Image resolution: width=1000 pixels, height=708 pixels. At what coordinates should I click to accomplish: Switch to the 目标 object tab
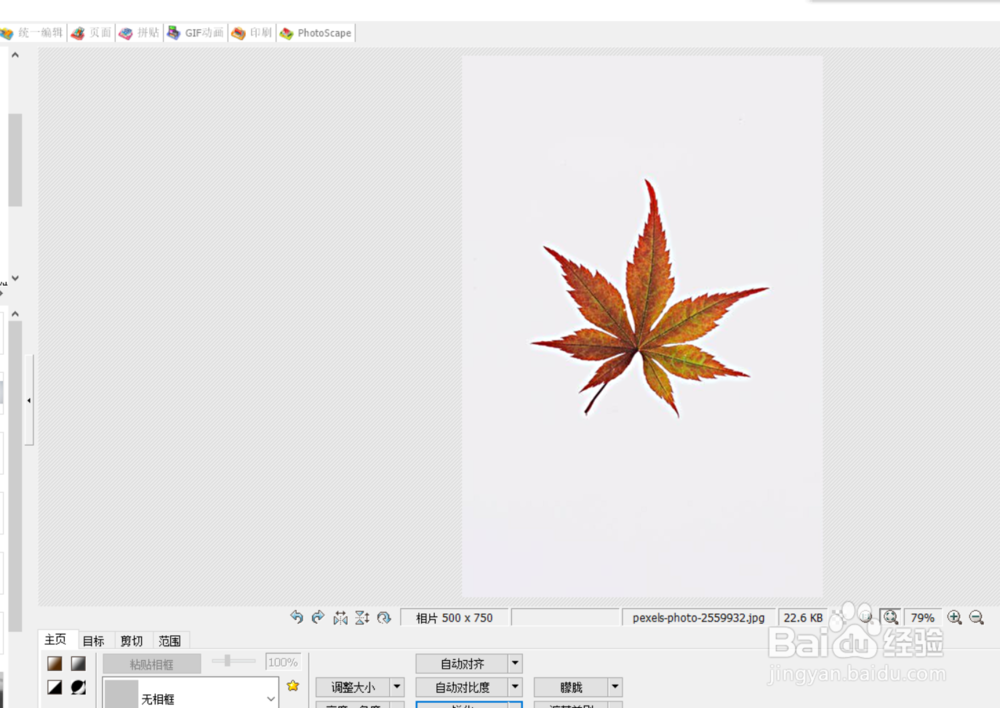(x=93, y=640)
